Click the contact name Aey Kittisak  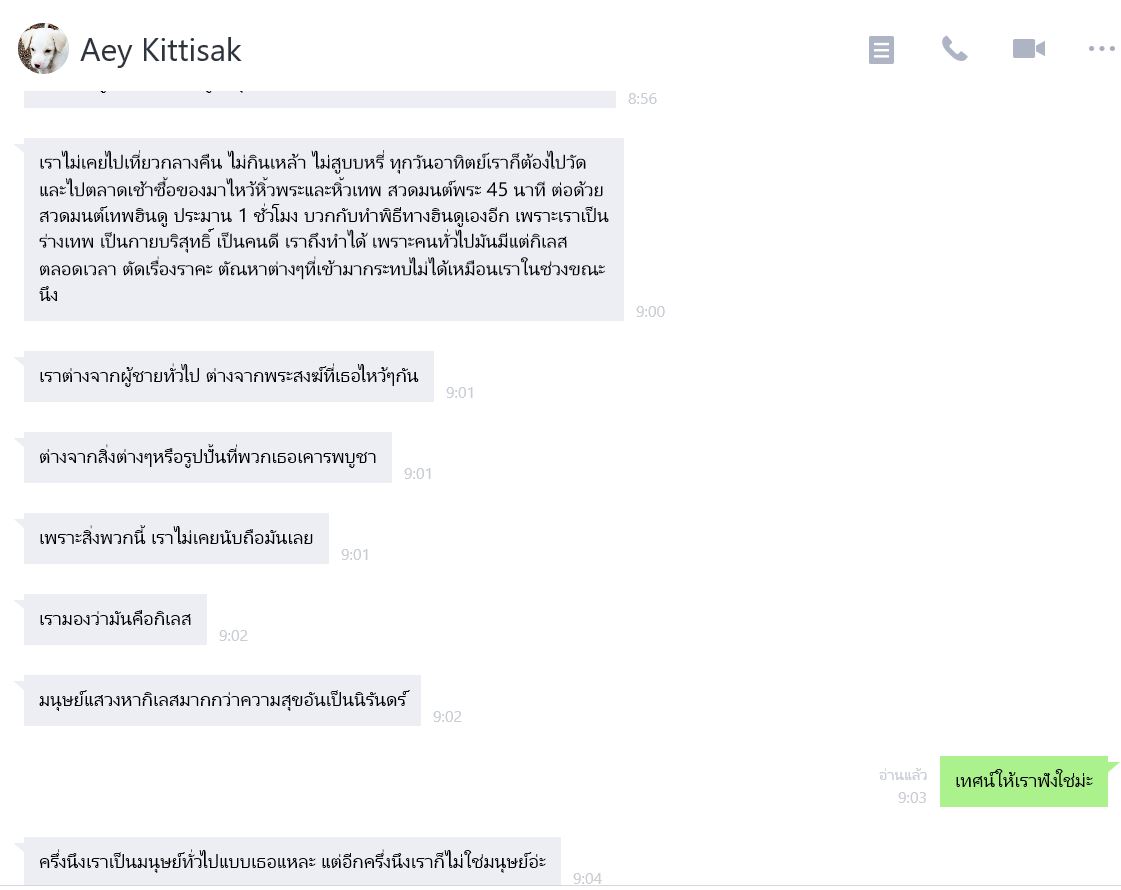point(161,50)
